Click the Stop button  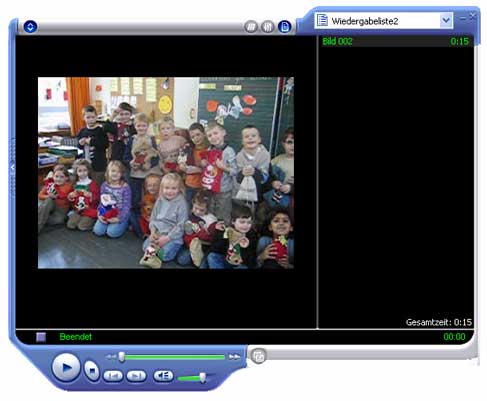[92, 370]
